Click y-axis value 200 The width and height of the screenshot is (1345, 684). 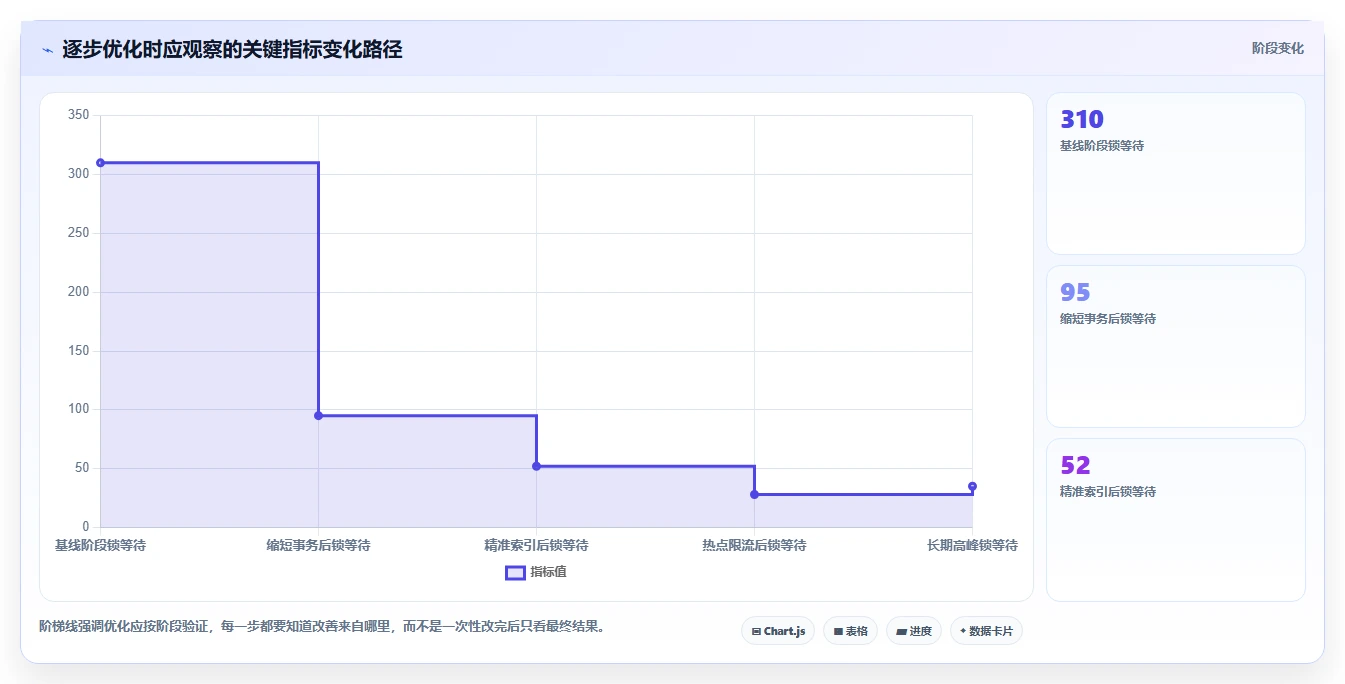(78, 292)
